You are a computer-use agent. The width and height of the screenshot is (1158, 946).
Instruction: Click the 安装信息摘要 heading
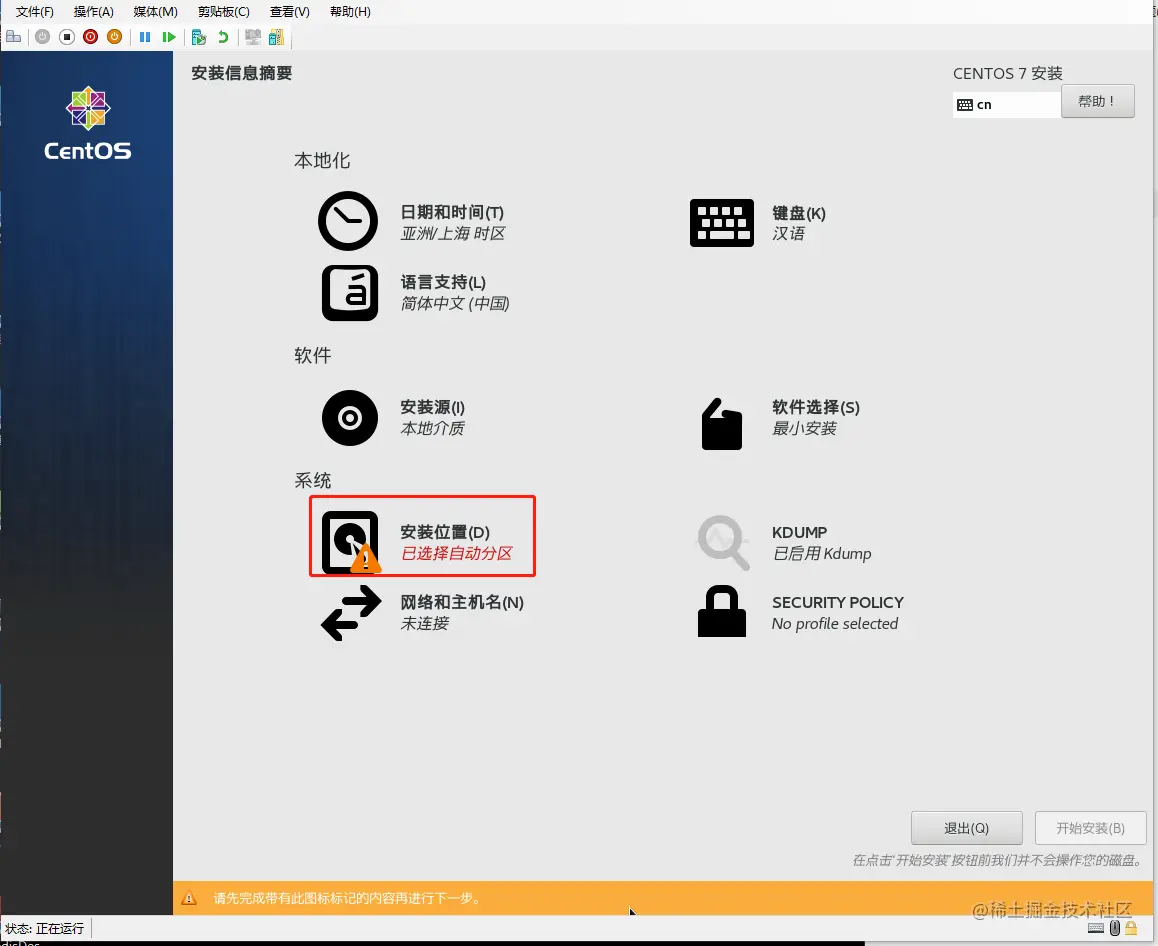(241, 73)
